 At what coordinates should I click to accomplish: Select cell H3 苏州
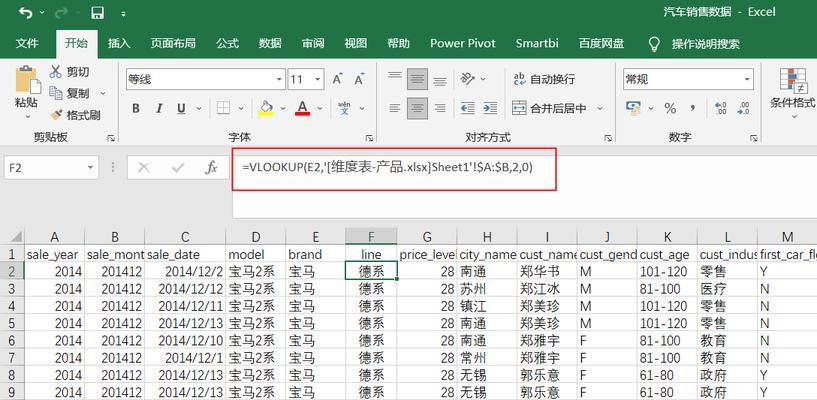pos(487,289)
